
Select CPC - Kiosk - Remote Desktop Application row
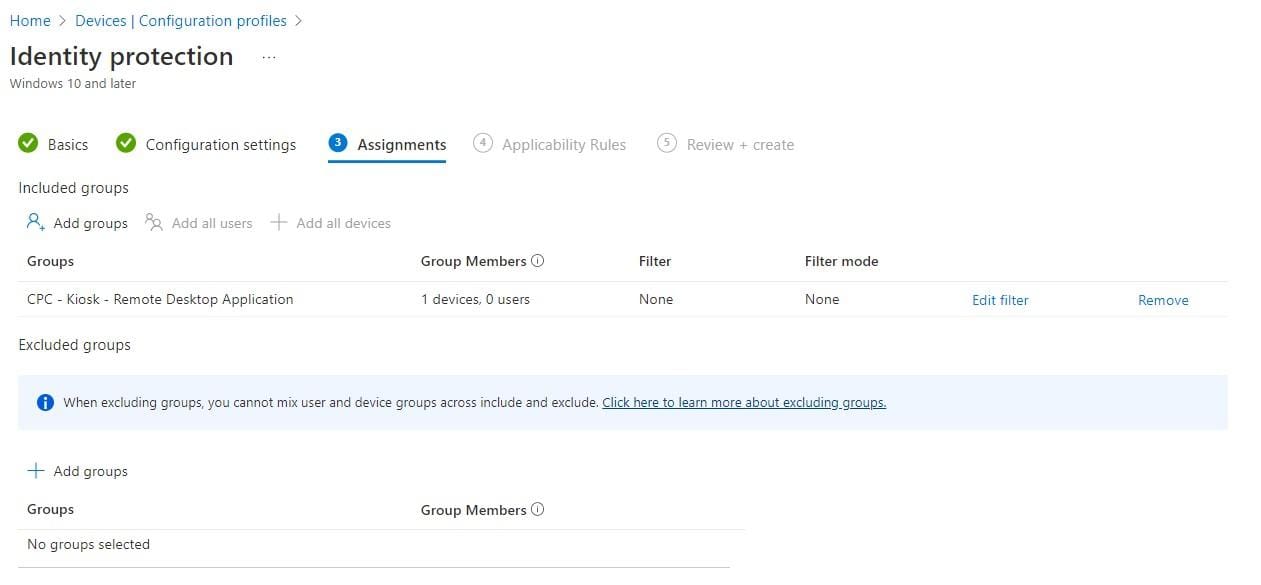tap(160, 299)
